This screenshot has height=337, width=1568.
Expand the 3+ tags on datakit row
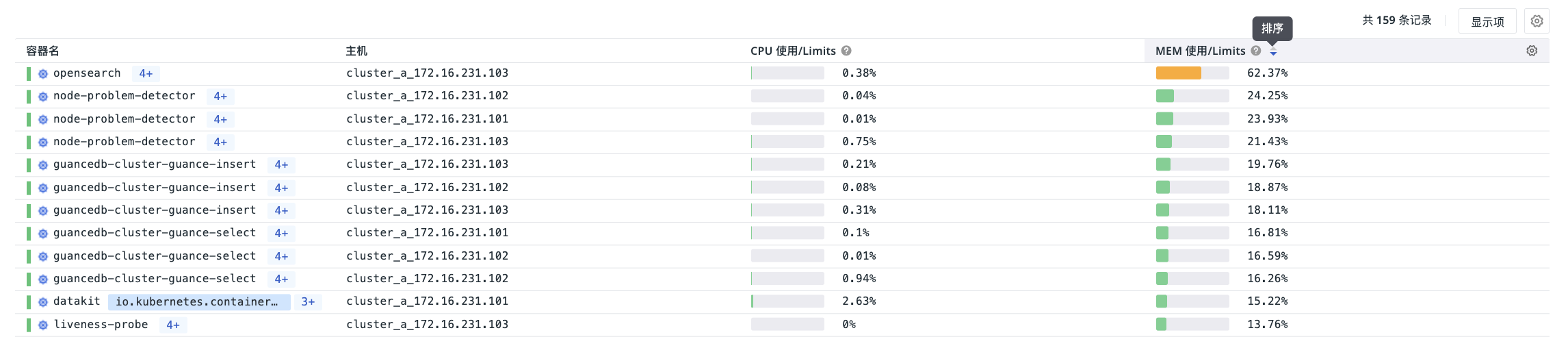308,302
